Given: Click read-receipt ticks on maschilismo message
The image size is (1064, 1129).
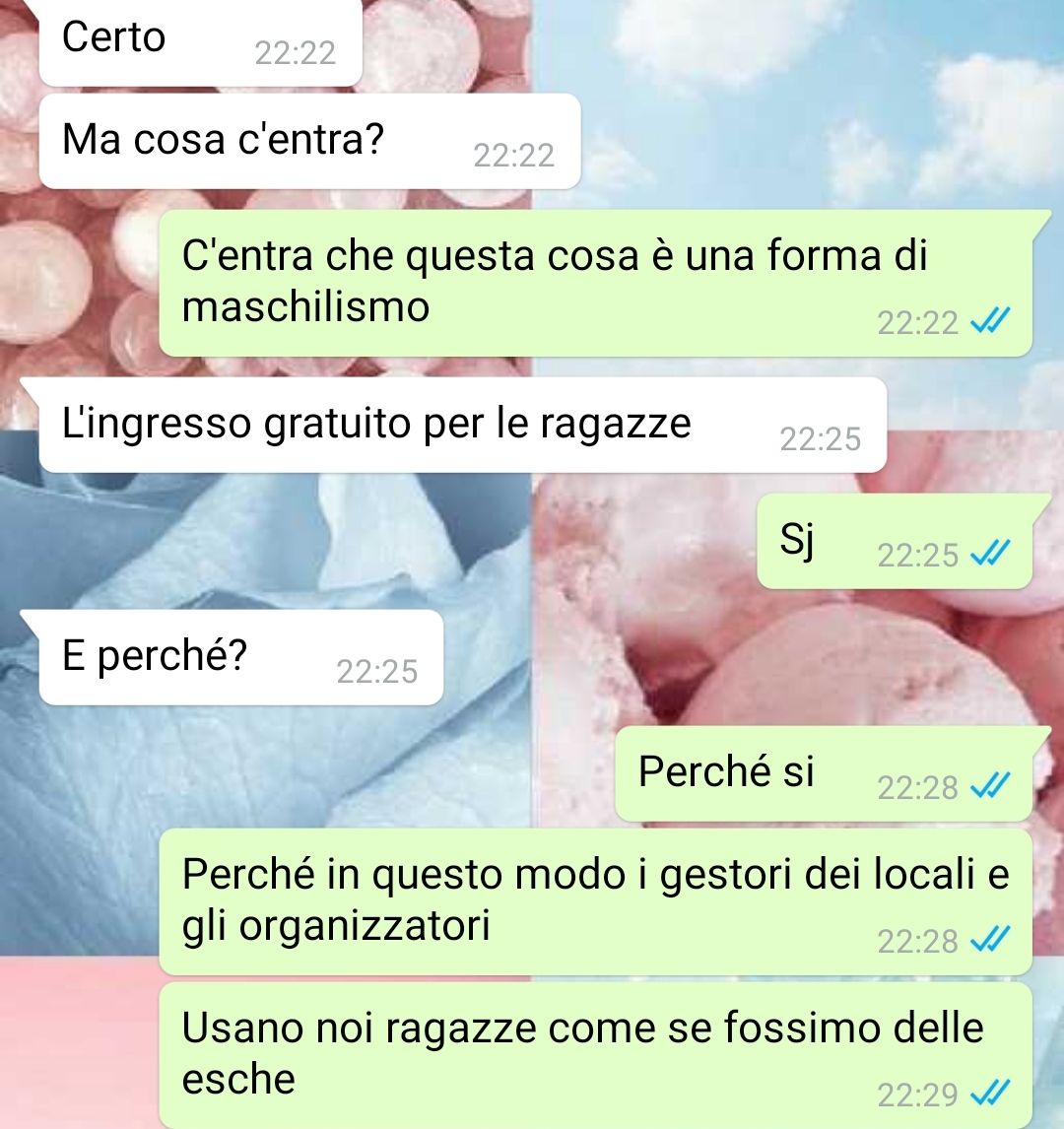Looking at the screenshot, I should (990, 321).
